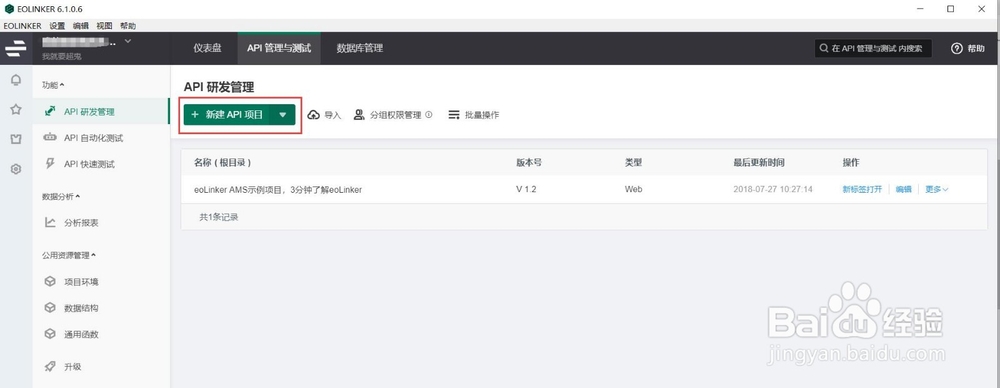Image resolution: width=1000 pixels, height=388 pixels.
Task: Open the 设置 menu
Action: [x=57, y=26]
